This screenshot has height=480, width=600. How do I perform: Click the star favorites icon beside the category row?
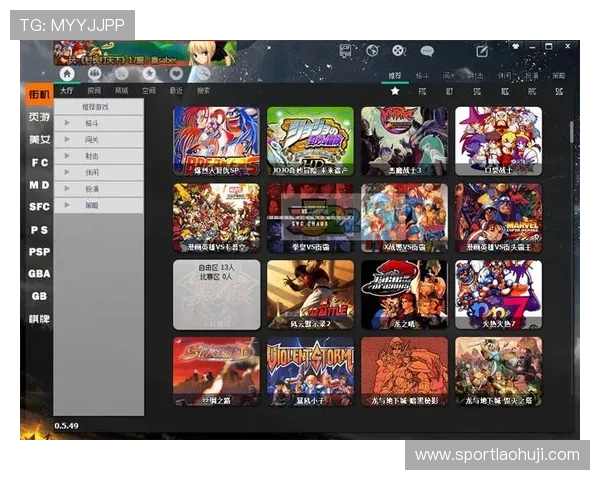(x=395, y=91)
